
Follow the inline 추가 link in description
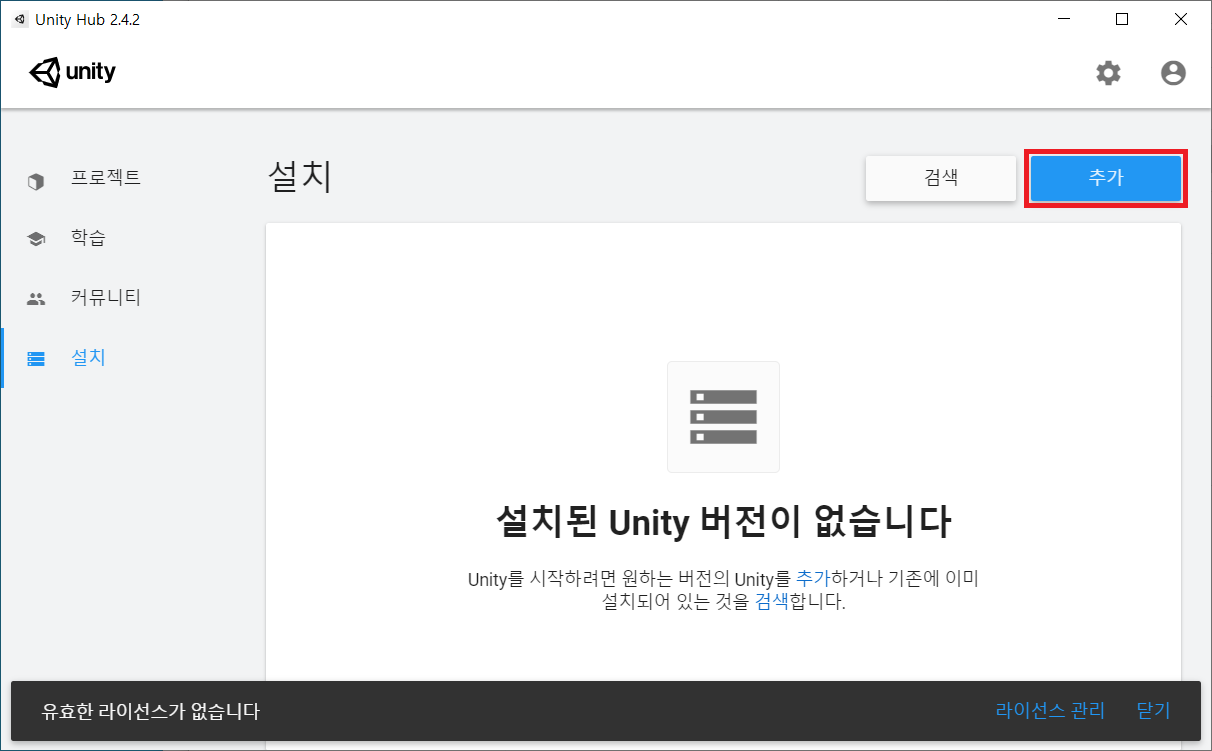[x=814, y=579]
